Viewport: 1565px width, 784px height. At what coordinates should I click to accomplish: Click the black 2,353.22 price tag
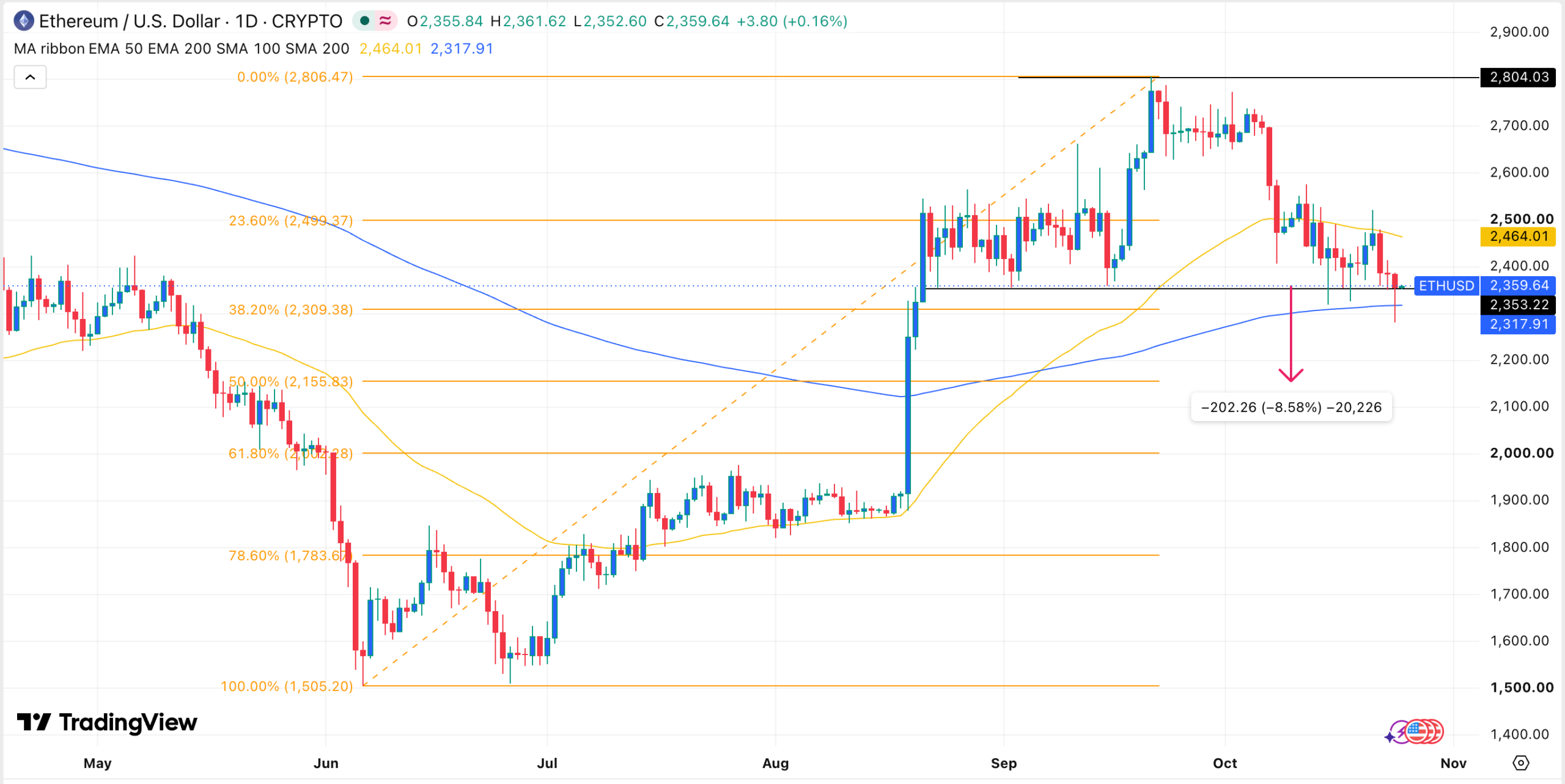[1517, 305]
